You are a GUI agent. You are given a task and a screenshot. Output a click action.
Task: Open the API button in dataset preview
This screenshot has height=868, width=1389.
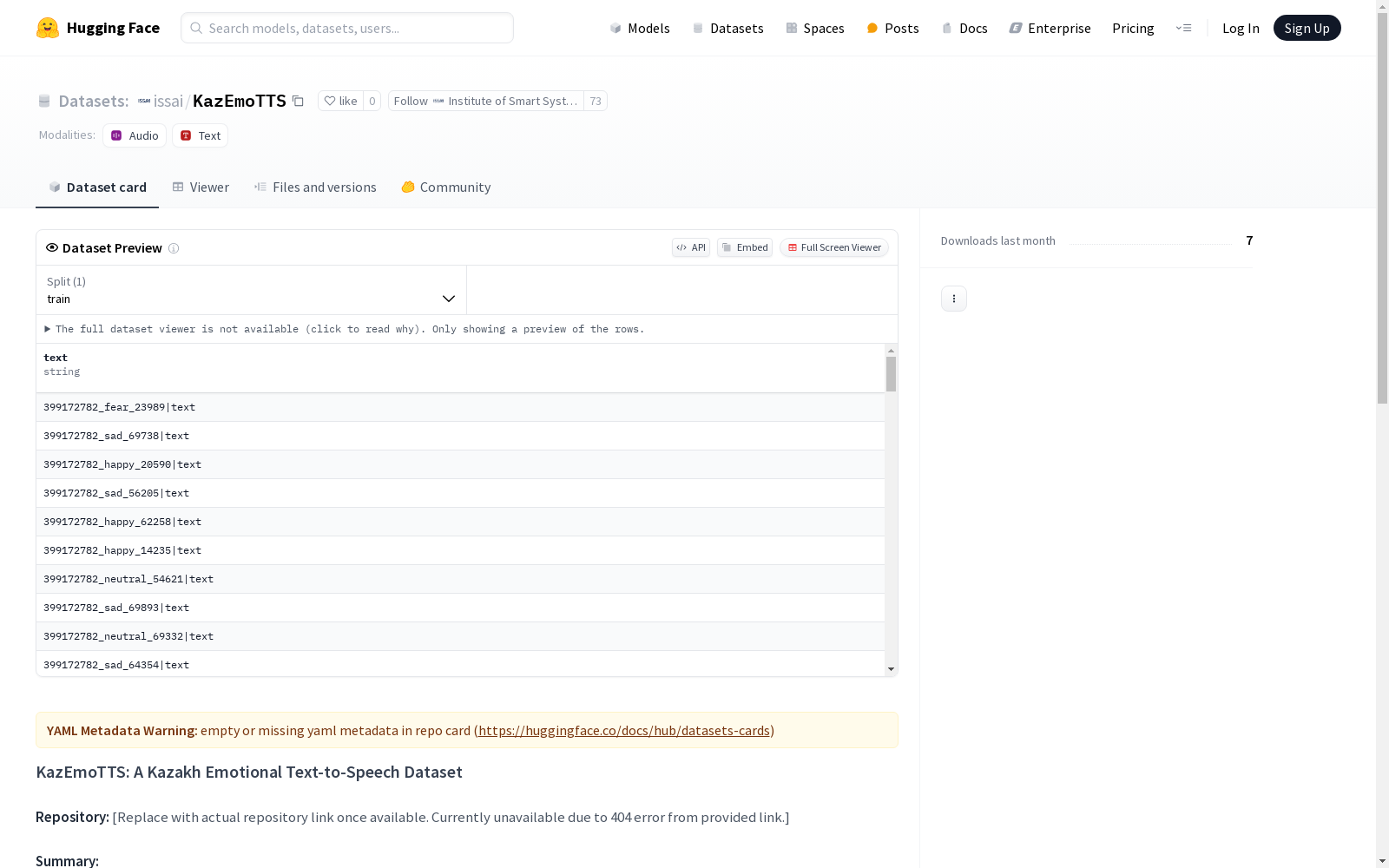[x=691, y=247]
